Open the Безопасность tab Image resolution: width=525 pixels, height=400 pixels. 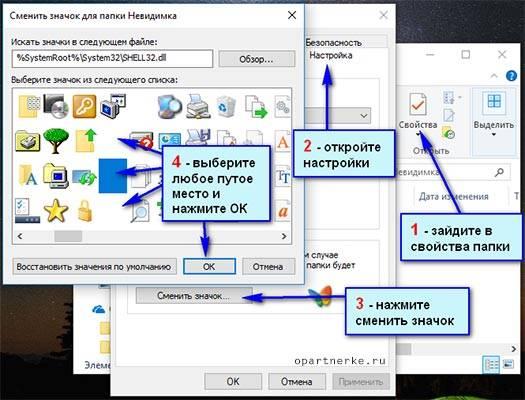tap(333, 43)
